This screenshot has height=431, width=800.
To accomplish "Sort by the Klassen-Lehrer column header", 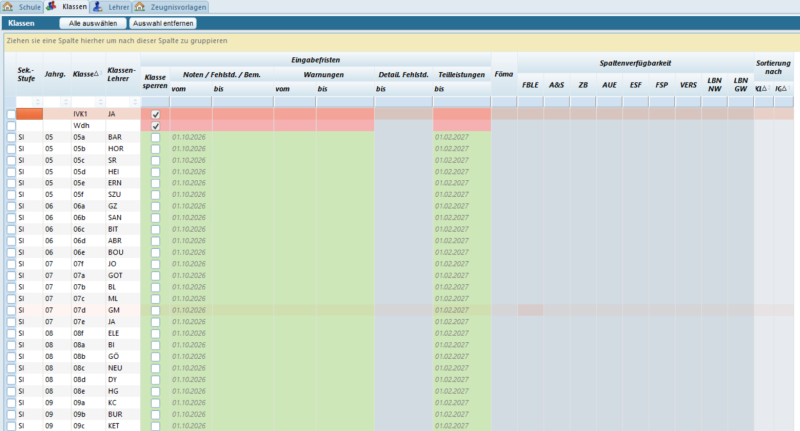I will (x=122, y=74).
